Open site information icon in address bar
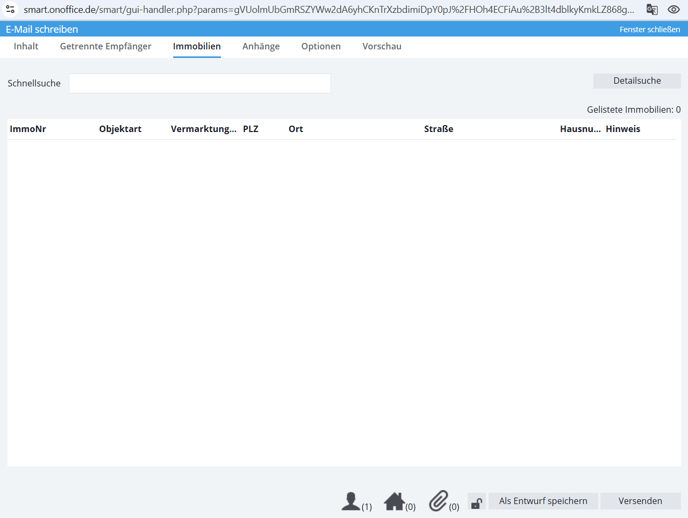Image resolution: width=688 pixels, height=518 pixels. click(x=10, y=9)
